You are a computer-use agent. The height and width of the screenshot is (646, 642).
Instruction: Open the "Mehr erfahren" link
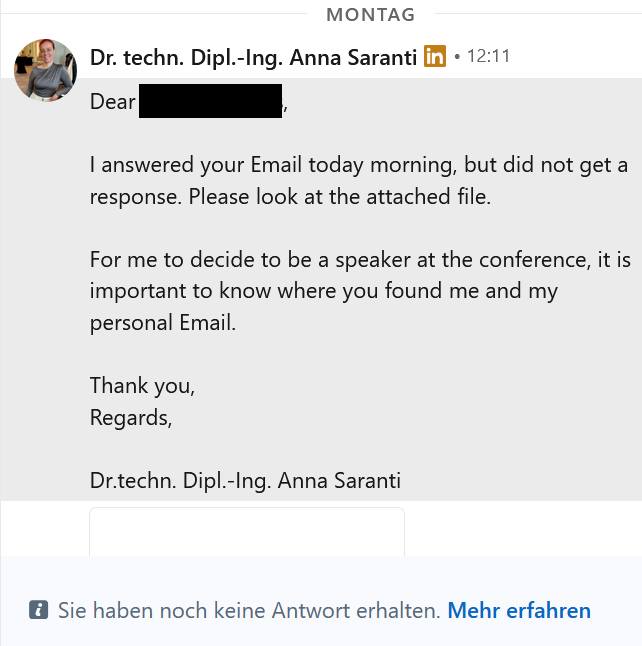(x=519, y=610)
